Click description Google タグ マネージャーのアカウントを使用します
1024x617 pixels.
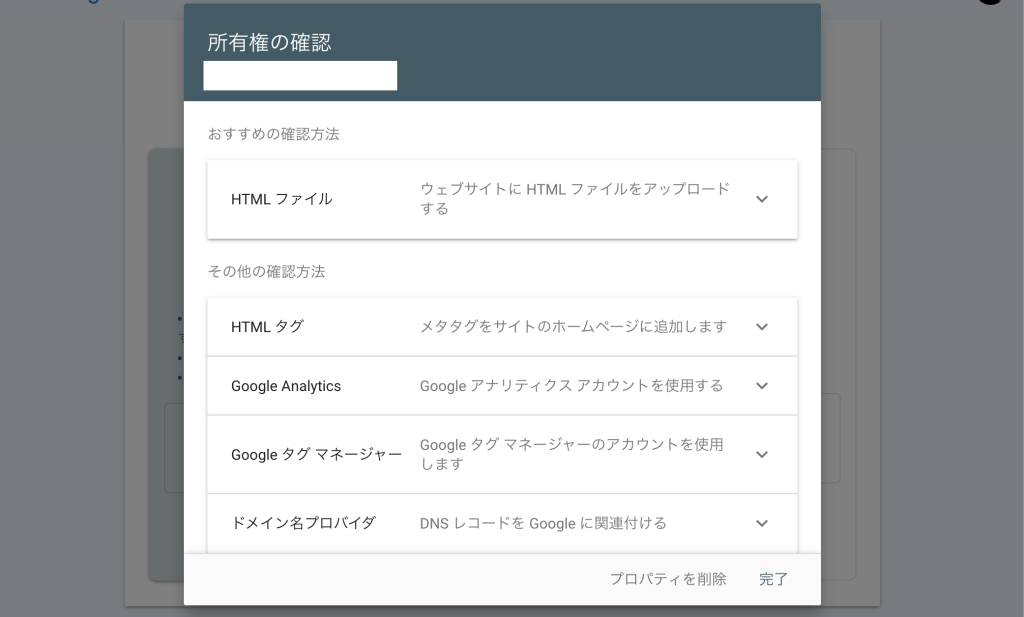571,454
